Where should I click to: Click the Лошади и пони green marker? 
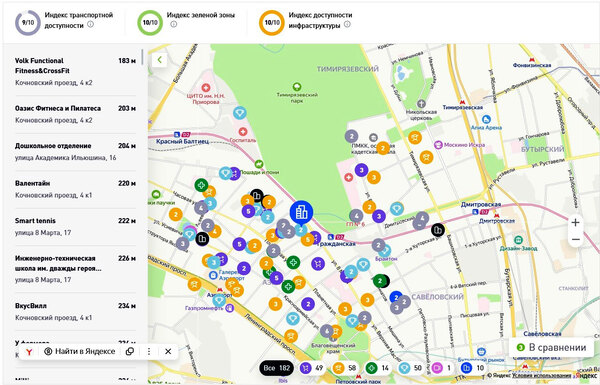[x=259, y=164]
